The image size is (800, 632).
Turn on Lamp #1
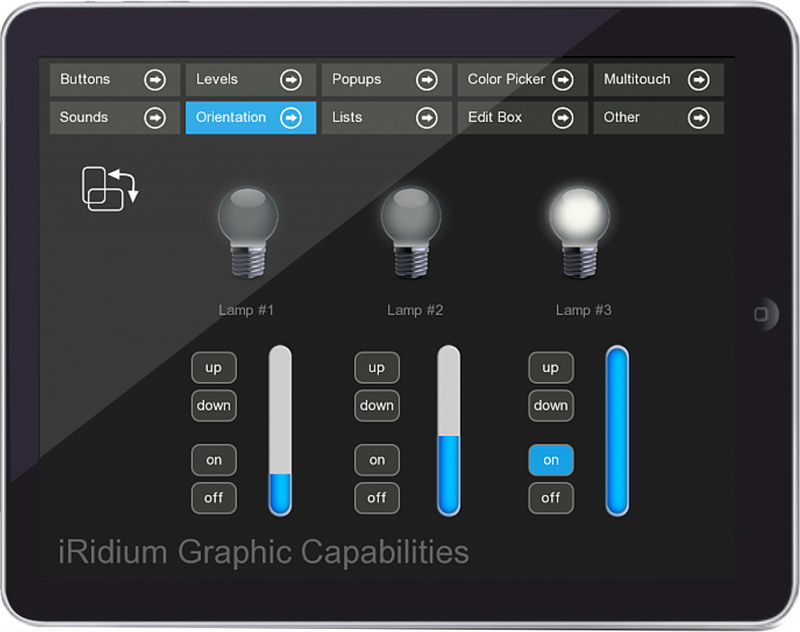(x=213, y=460)
